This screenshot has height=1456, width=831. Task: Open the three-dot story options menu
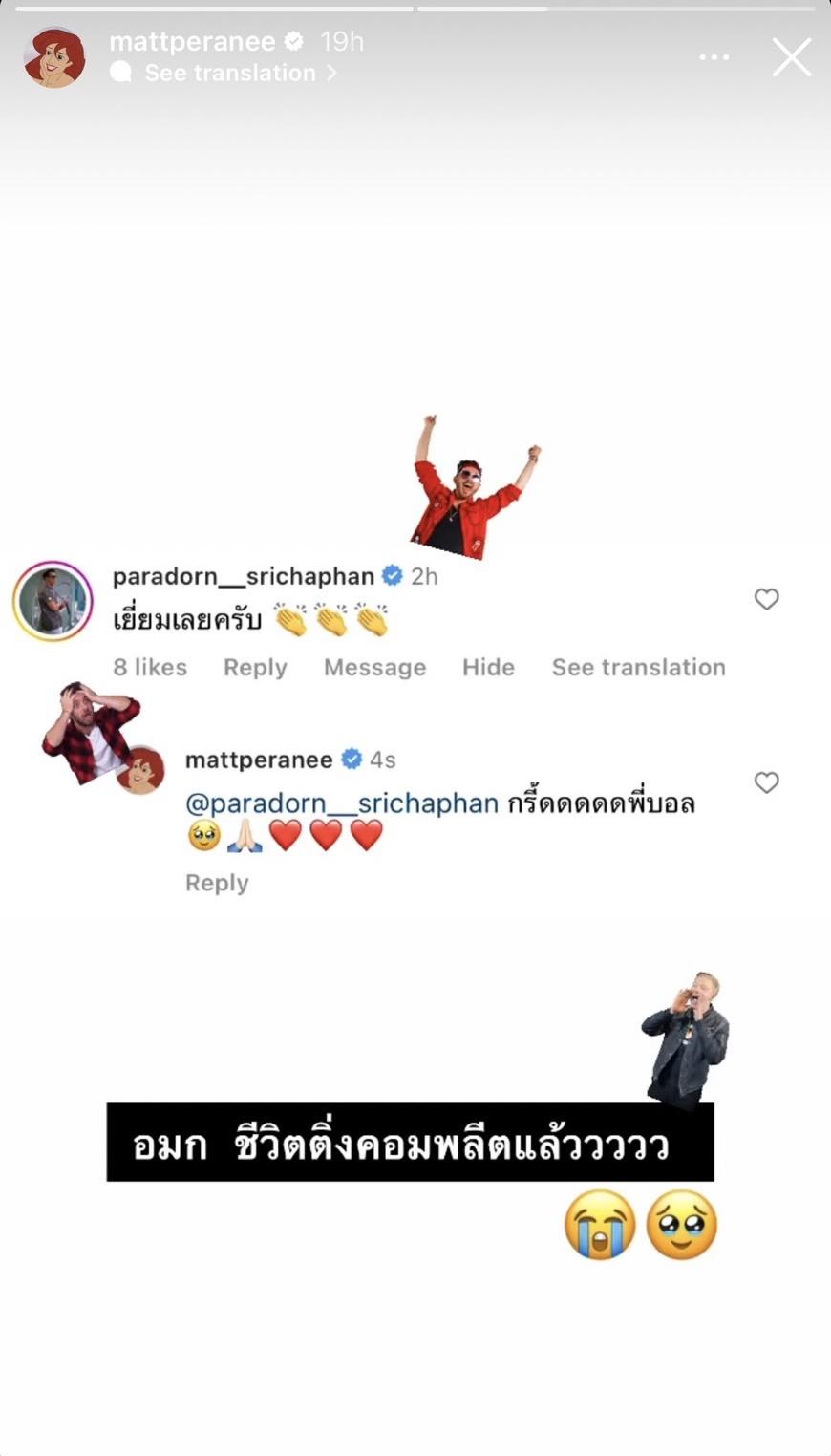(714, 57)
